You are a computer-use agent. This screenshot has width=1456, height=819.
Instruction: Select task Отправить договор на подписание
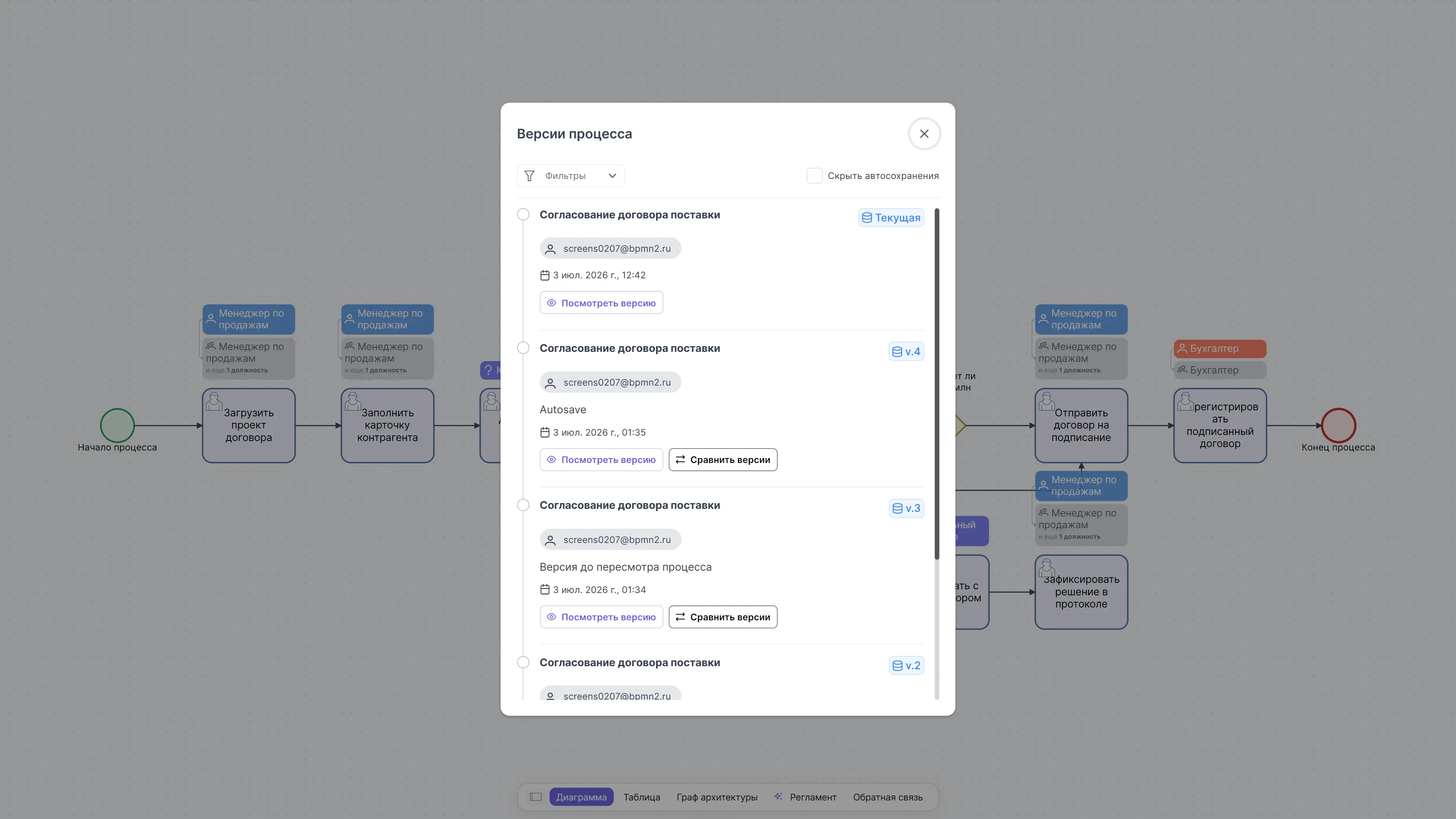click(1081, 425)
